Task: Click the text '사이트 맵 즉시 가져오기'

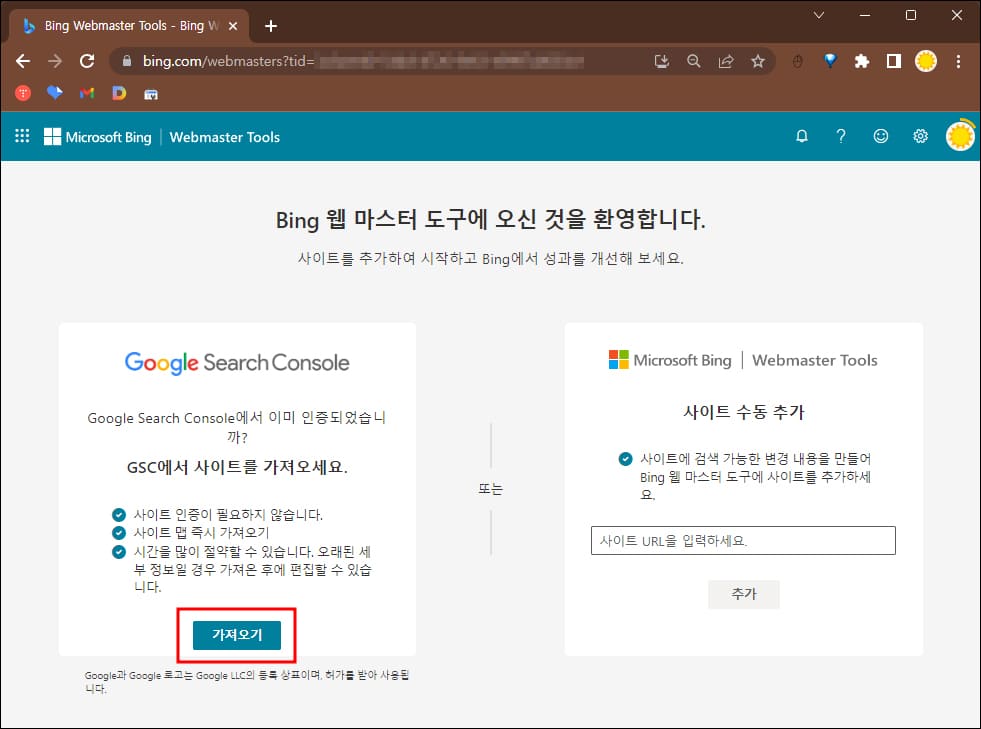Action: (x=201, y=533)
